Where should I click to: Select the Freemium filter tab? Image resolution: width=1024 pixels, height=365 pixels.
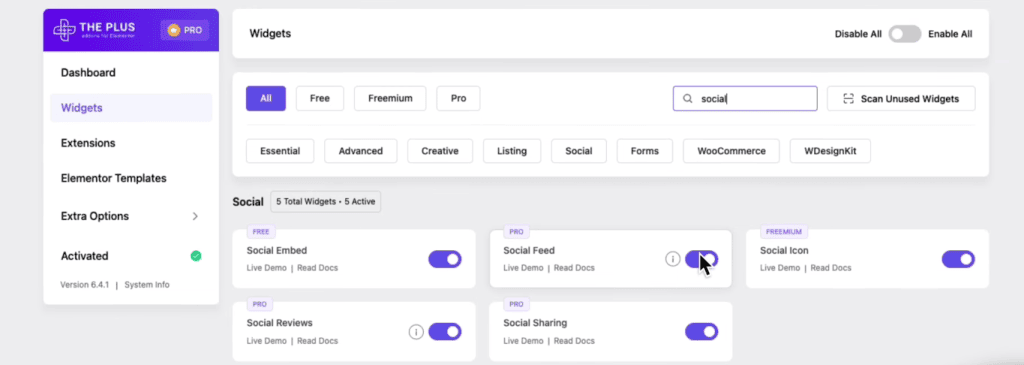[390, 99]
